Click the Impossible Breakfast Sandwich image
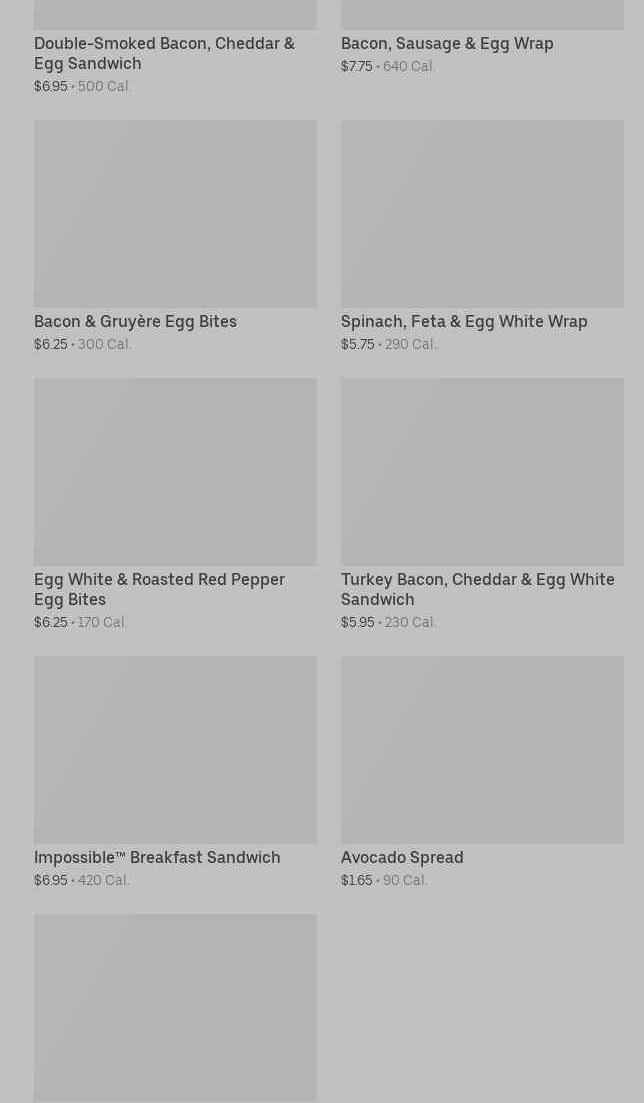 (175, 749)
